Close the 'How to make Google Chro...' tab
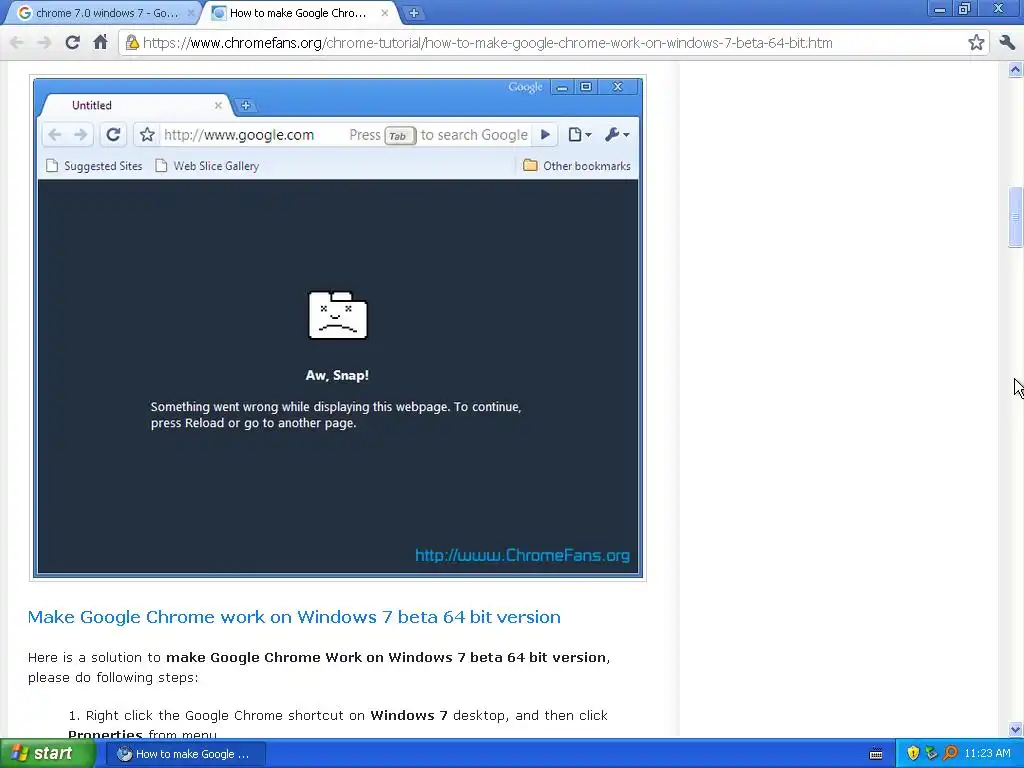This screenshot has width=1024, height=768. click(385, 13)
